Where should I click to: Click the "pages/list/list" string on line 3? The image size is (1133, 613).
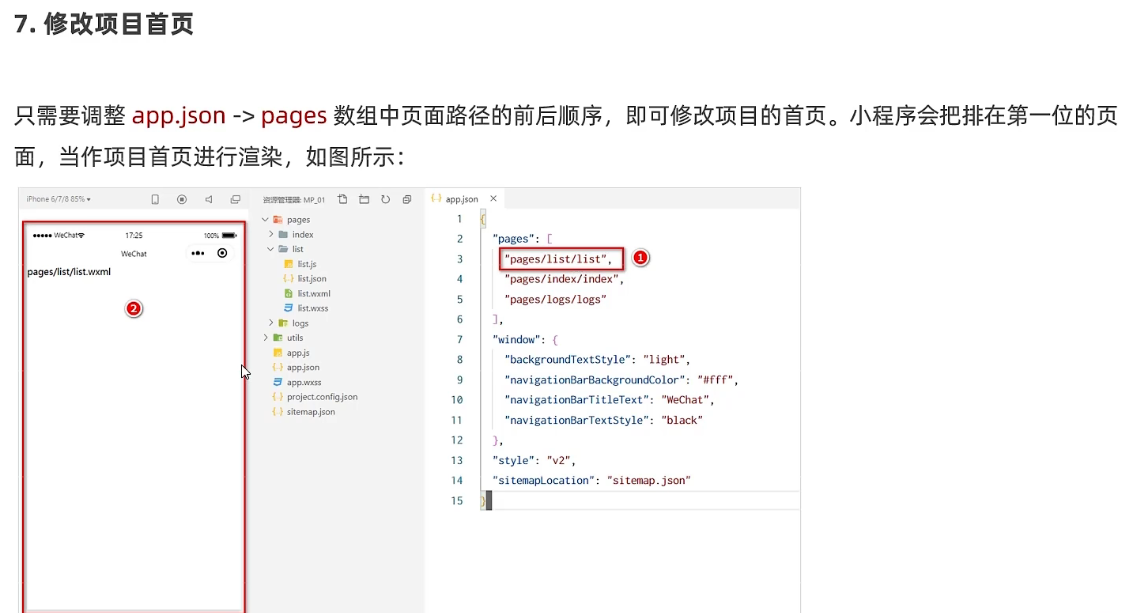click(556, 259)
